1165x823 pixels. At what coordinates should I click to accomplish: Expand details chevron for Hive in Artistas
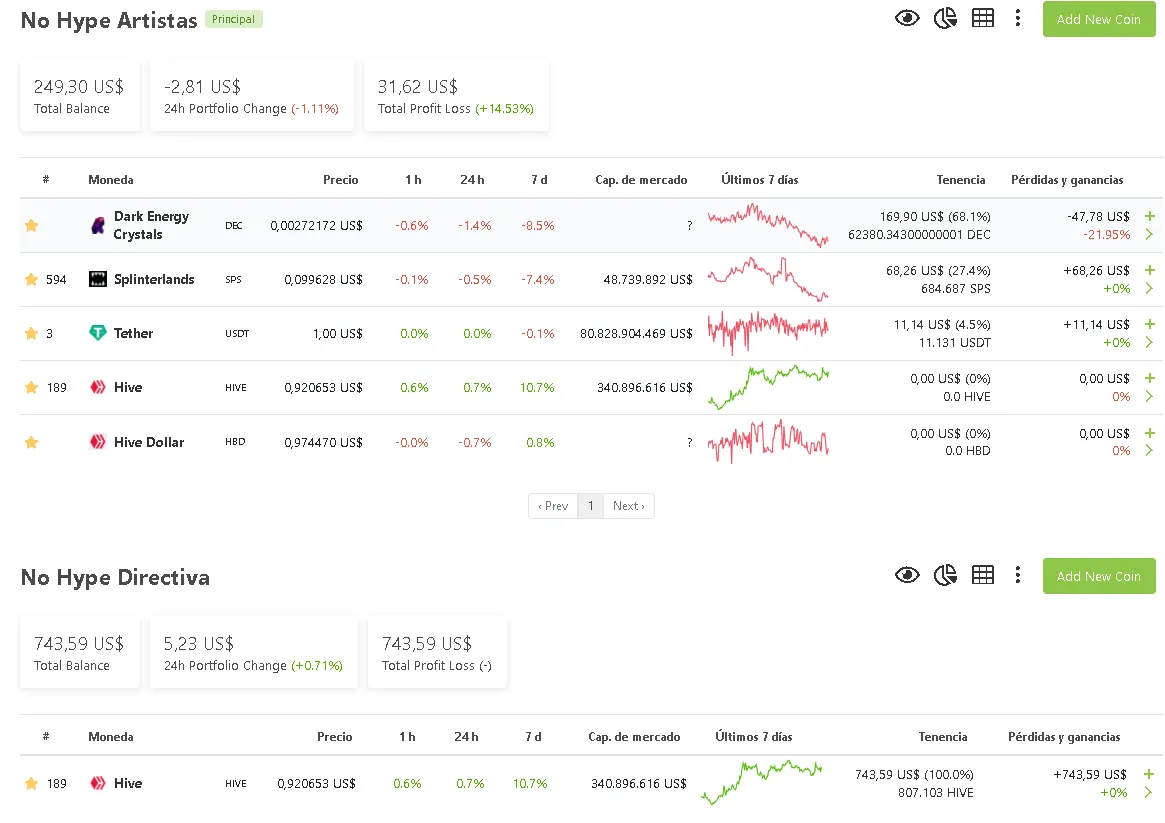(x=1149, y=397)
